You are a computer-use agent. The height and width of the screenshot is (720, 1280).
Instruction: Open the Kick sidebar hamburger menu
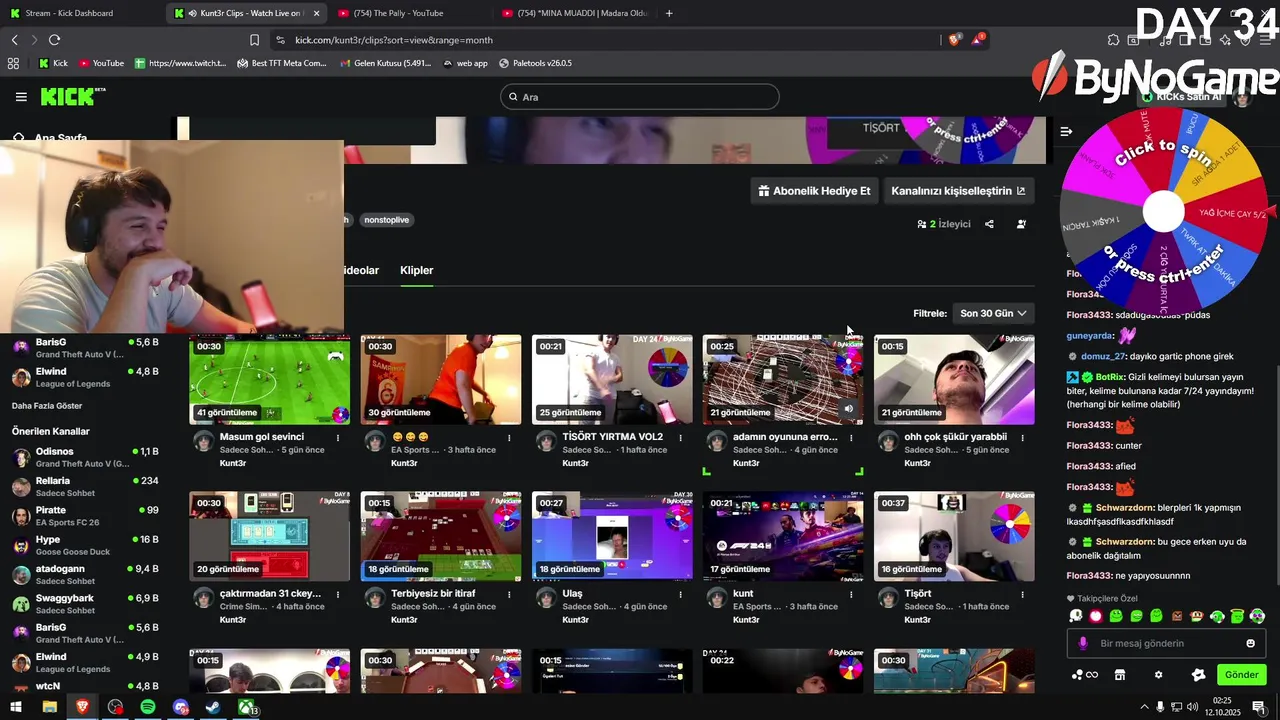(21, 97)
